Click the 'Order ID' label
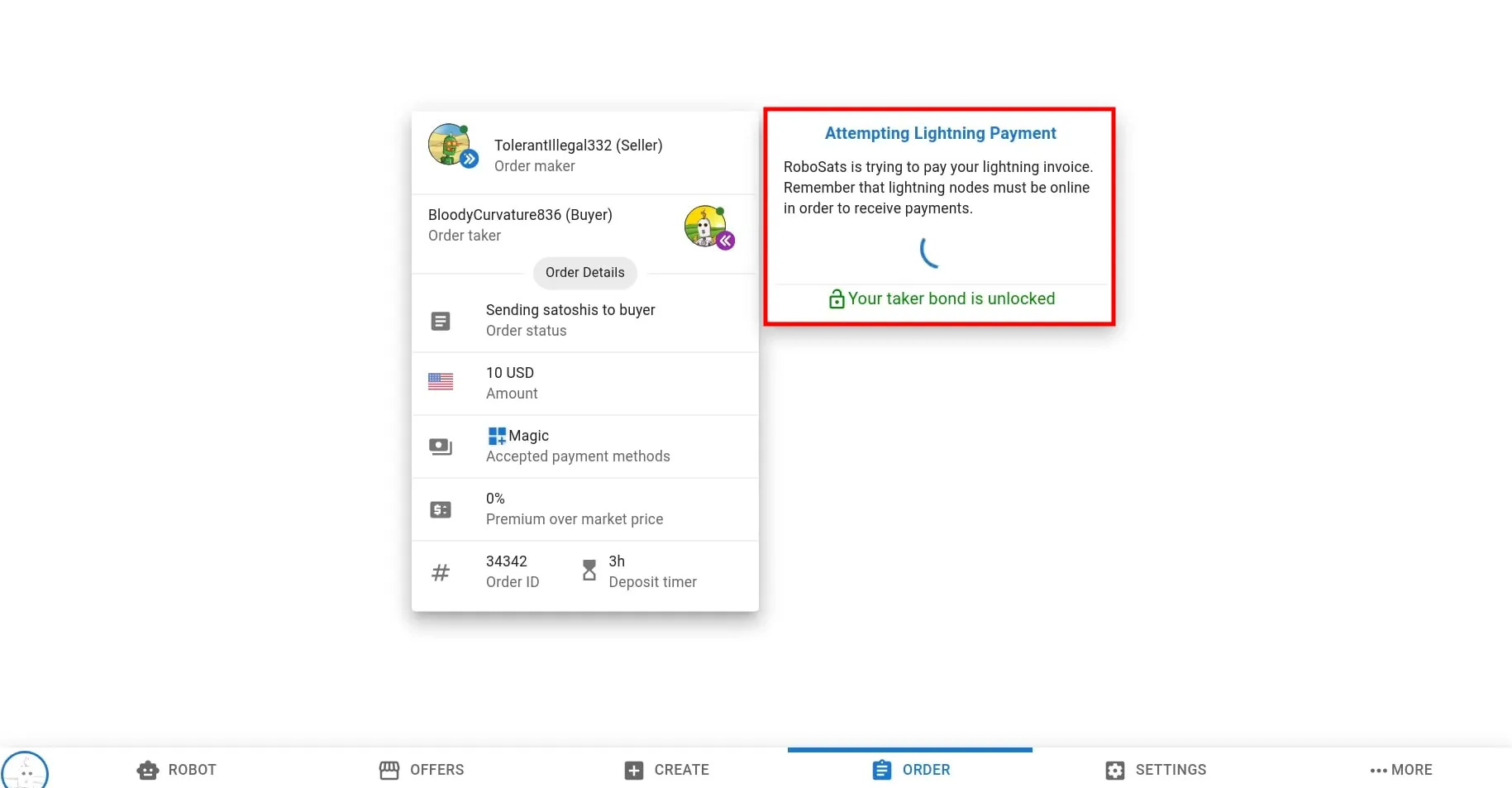This screenshot has height=788, width=1512. (x=513, y=582)
